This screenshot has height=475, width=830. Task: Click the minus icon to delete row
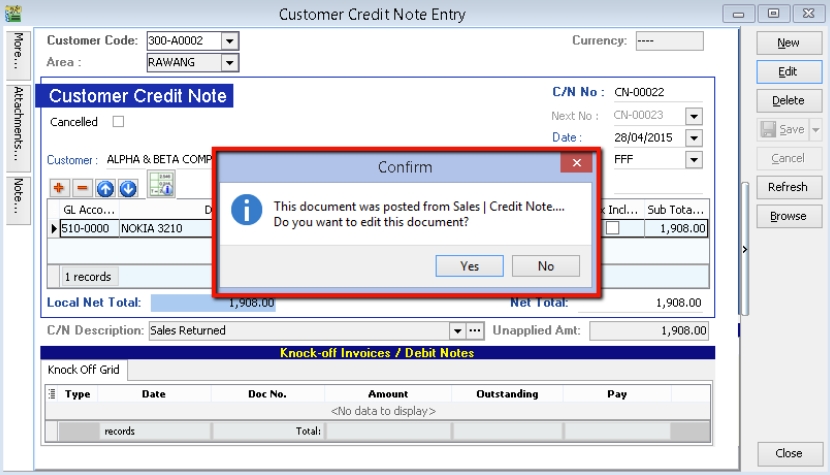click(82, 188)
